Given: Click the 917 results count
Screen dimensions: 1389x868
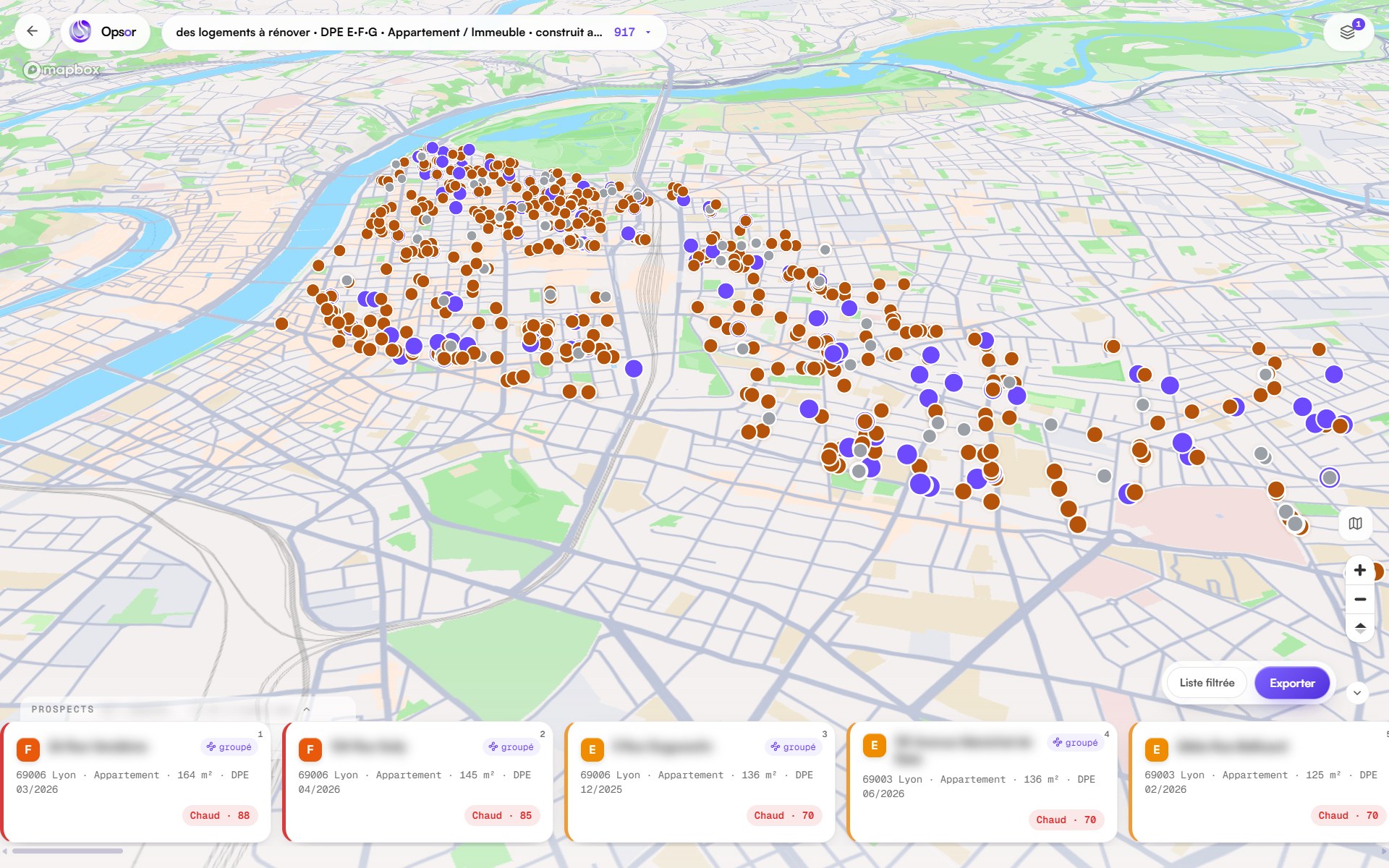Looking at the screenshot, I should click(x=624, y=33).
